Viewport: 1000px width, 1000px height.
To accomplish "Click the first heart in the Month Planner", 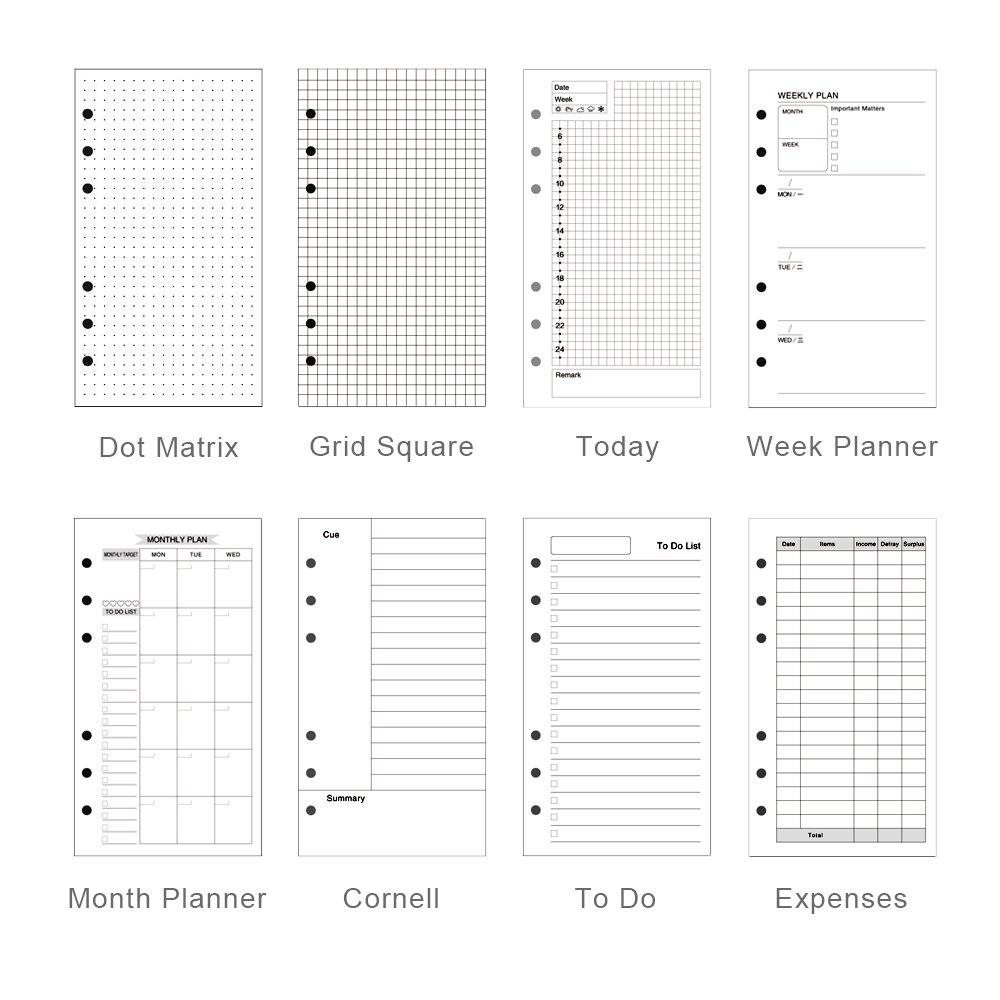I will tap(106, 603).
